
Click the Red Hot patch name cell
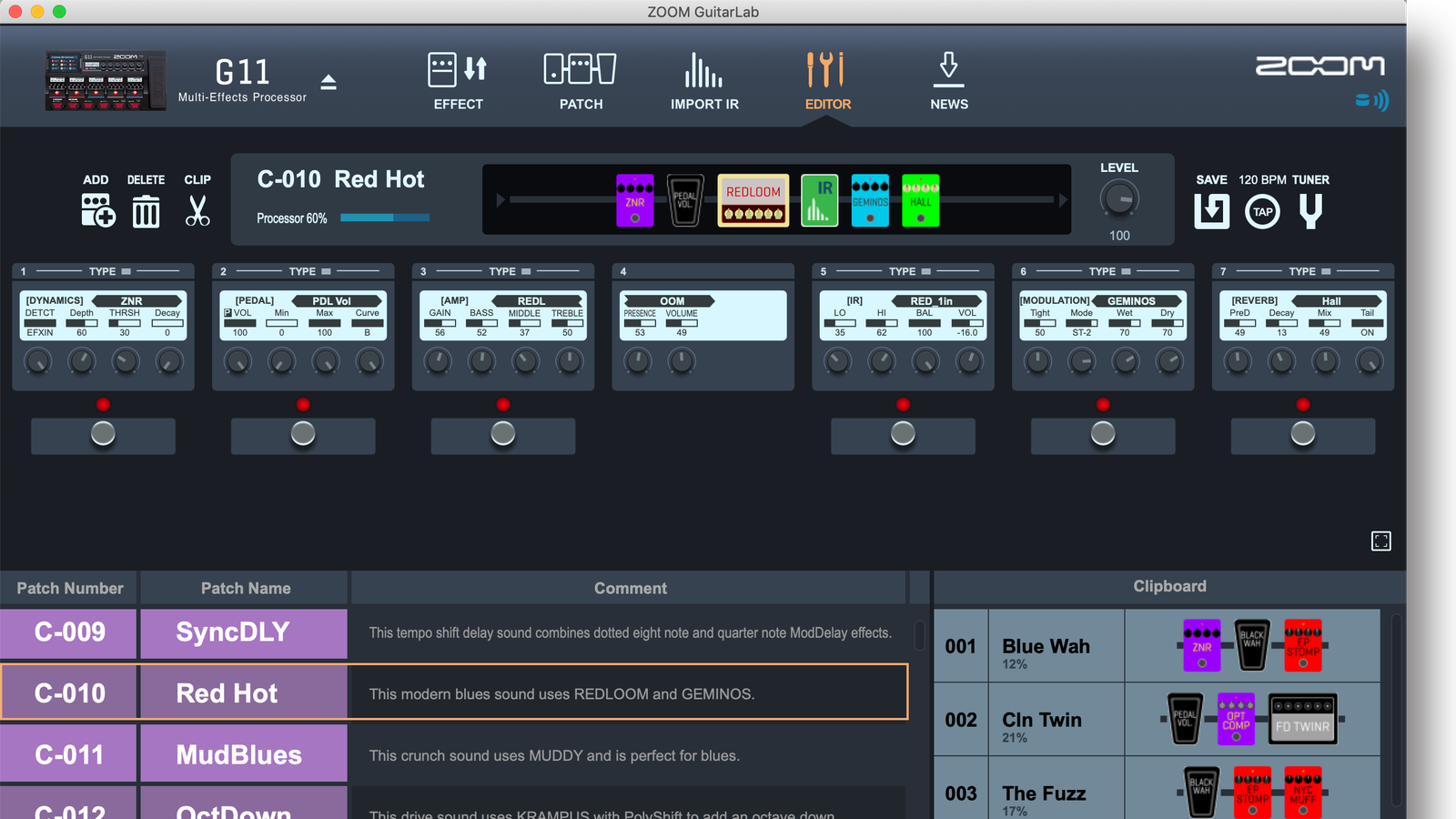coord(244,693)
